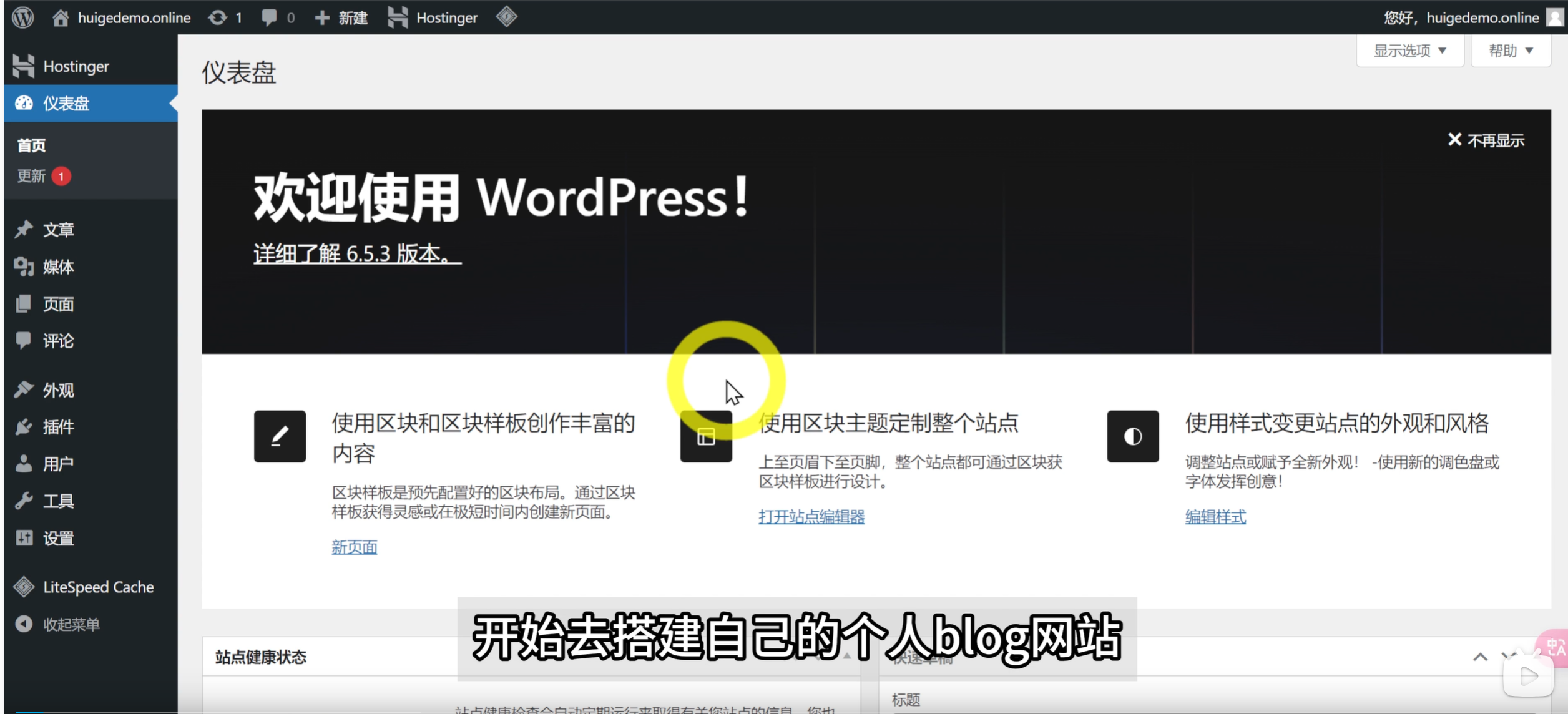The width and height of the screenshot is (1568, 714).
Task: Click the layout block theme icon
Action: (706, 436)
